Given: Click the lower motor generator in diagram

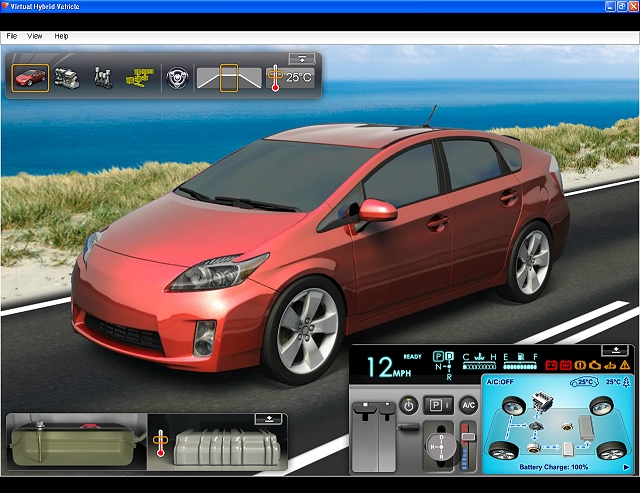Looking at the screenshot, I should [533, 448].
